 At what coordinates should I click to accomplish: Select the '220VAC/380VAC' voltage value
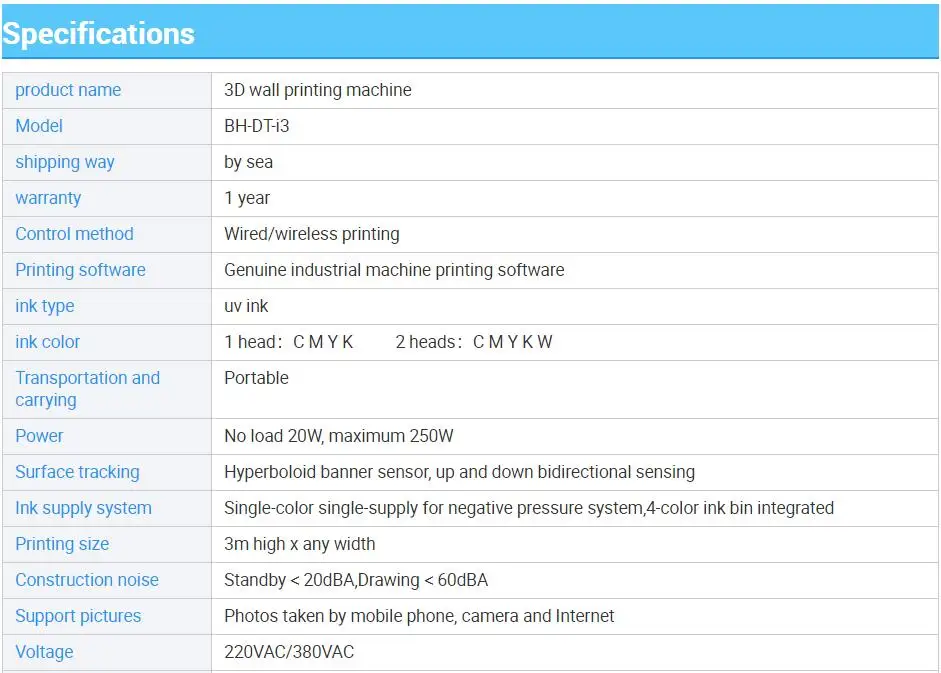click(288, 652)
